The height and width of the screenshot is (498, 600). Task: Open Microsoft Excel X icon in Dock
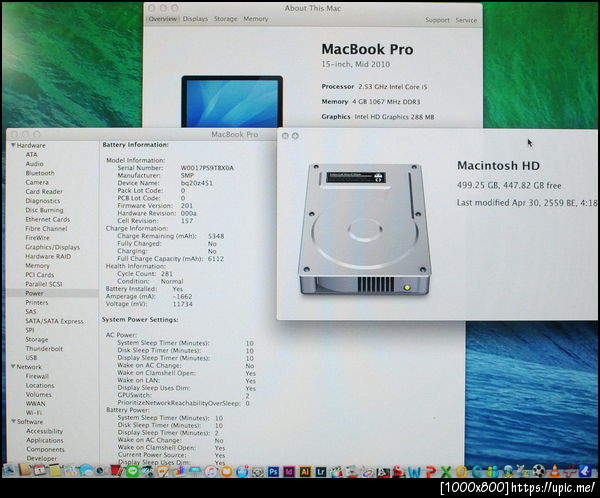[446, 472]
